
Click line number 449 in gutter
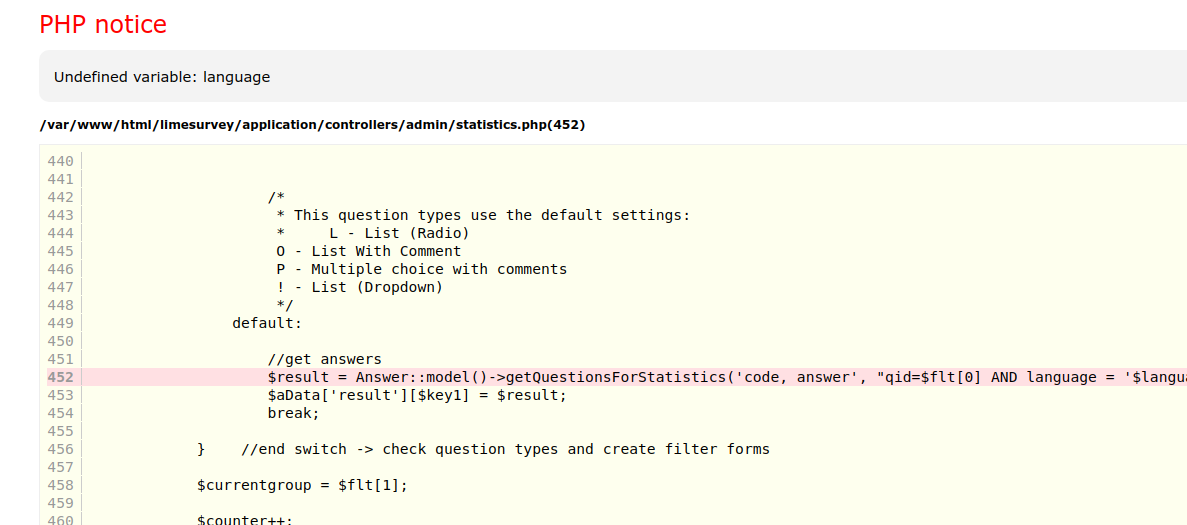(x=60, y=323)
